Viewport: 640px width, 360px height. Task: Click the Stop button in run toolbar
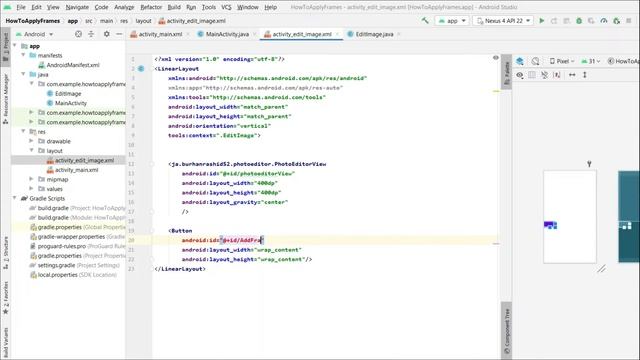[629, 20]
